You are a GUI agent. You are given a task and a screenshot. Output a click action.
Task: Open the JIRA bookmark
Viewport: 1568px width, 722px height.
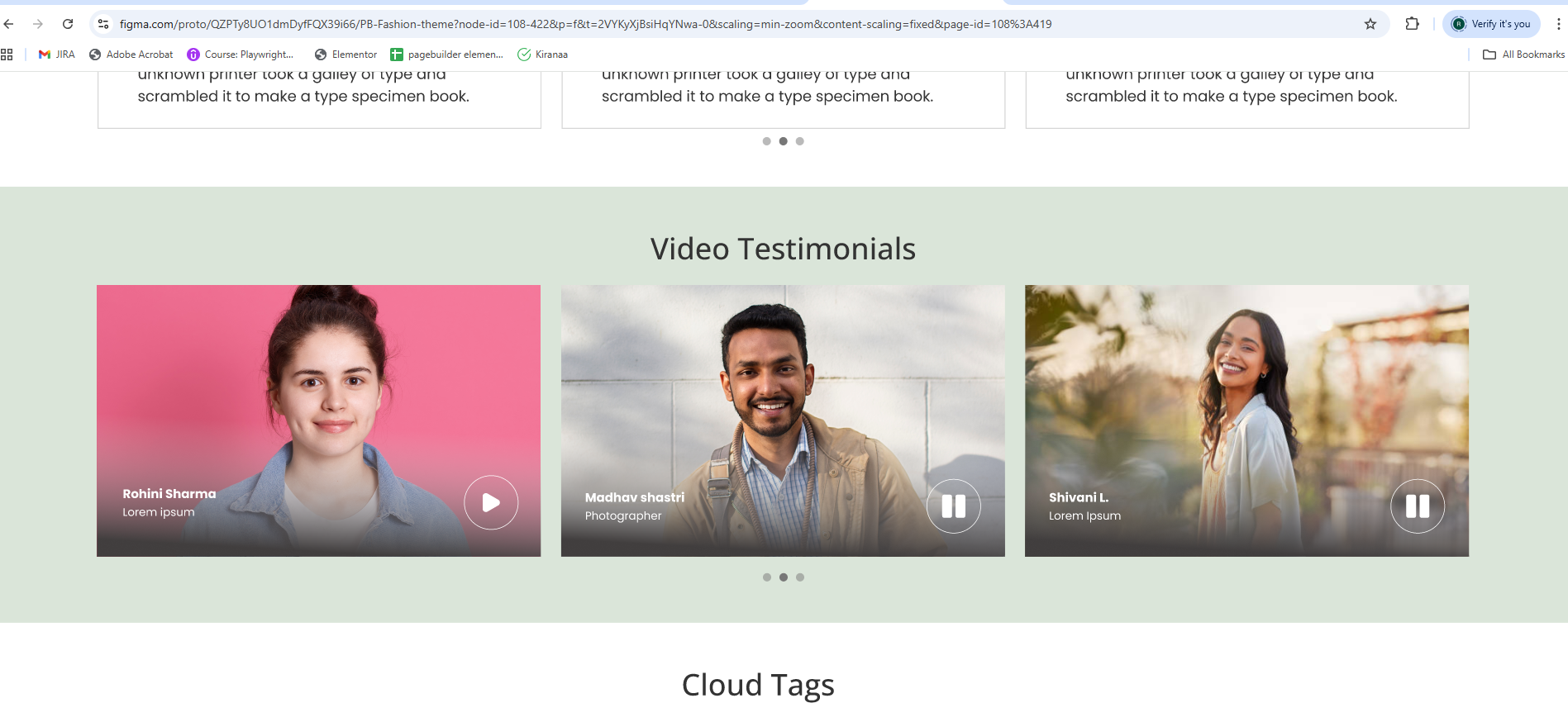[56, 55]
